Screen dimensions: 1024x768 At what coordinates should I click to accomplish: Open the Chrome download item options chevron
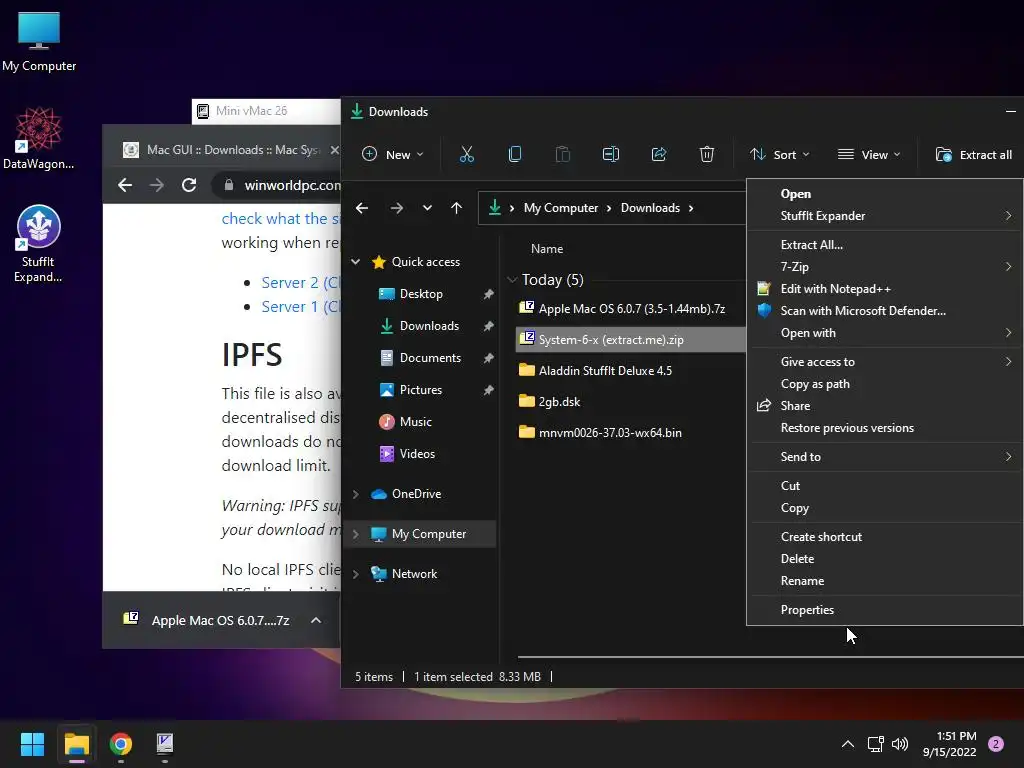pos(315,620)
